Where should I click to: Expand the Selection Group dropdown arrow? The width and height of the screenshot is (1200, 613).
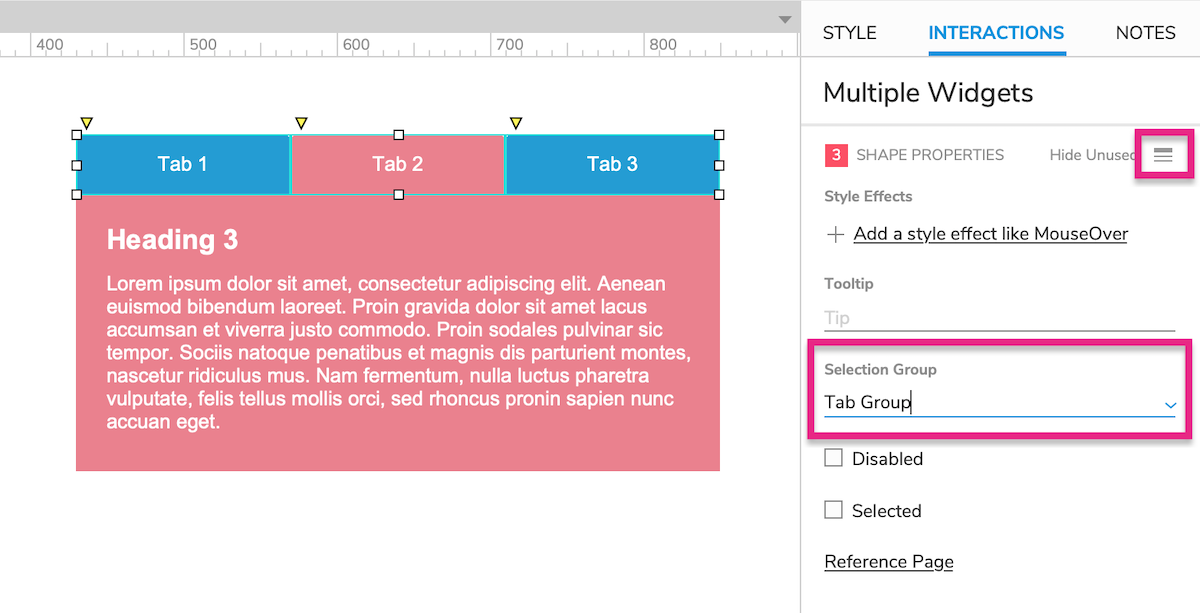pos(1170,404)
